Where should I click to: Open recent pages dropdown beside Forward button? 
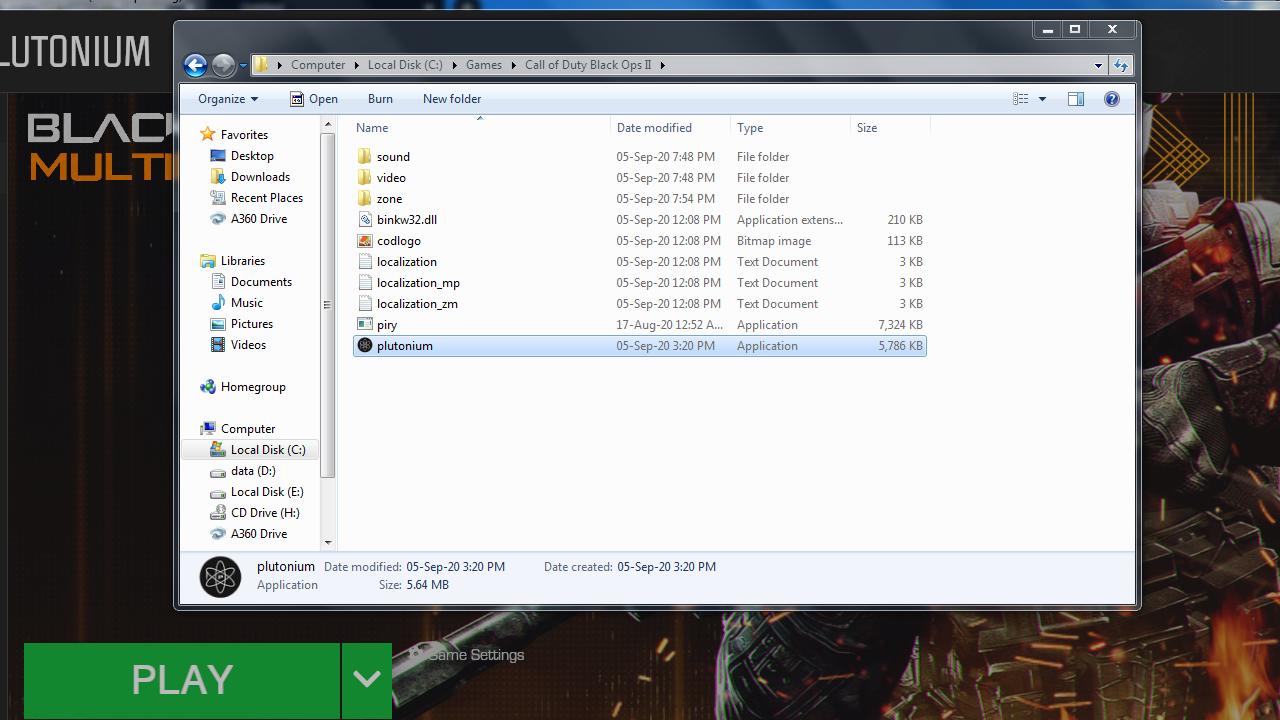pyautogui.click(x=243, y=66)
